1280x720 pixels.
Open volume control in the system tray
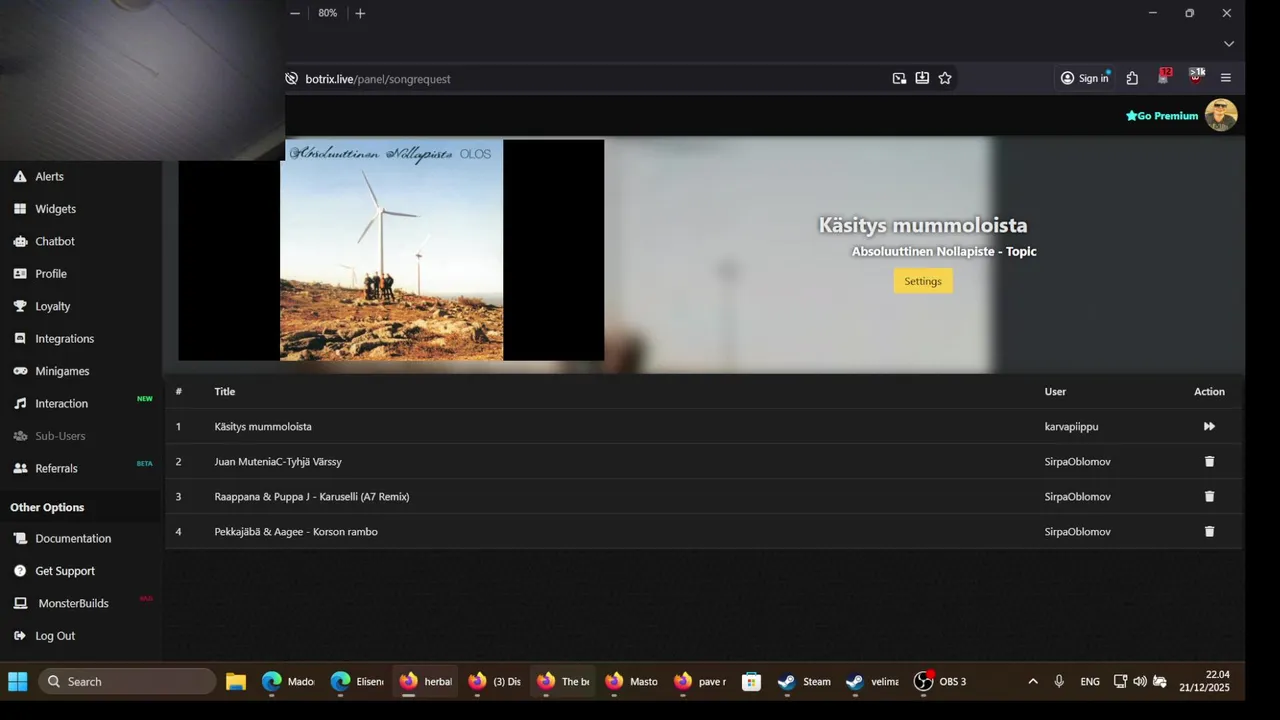(x=1140, y=681)
